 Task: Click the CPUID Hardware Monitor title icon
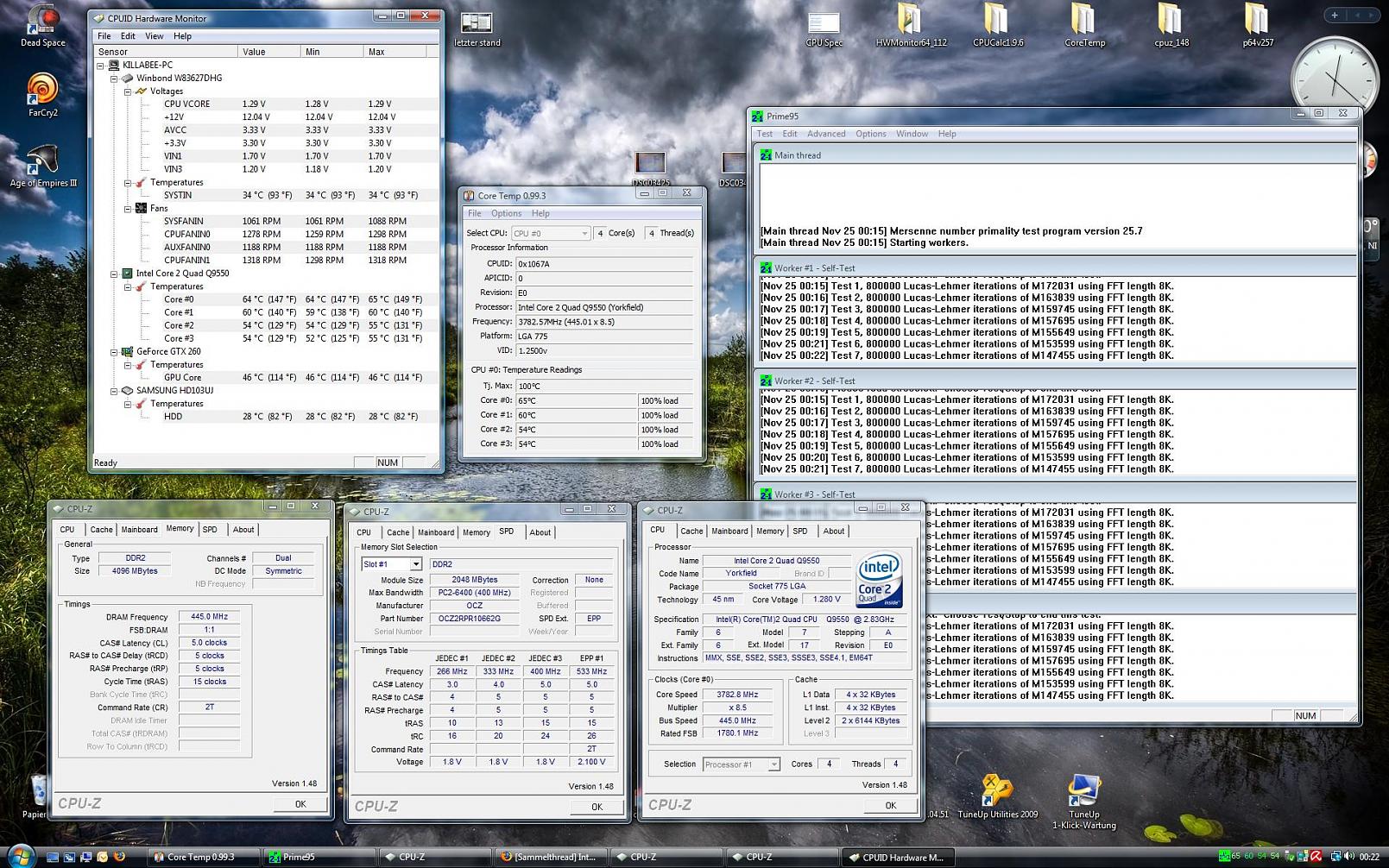point(98,18)
